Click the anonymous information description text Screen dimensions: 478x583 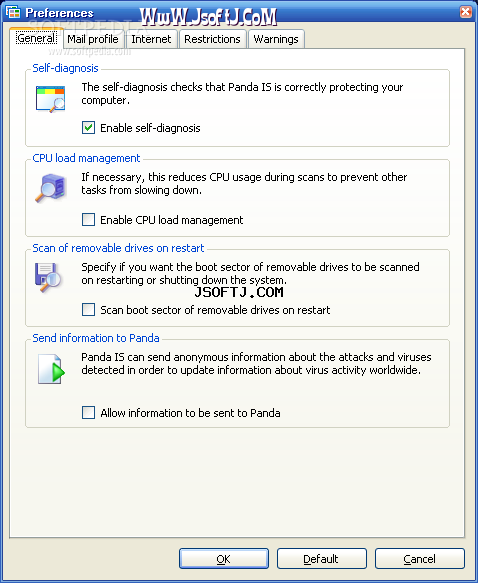point(256,363)
